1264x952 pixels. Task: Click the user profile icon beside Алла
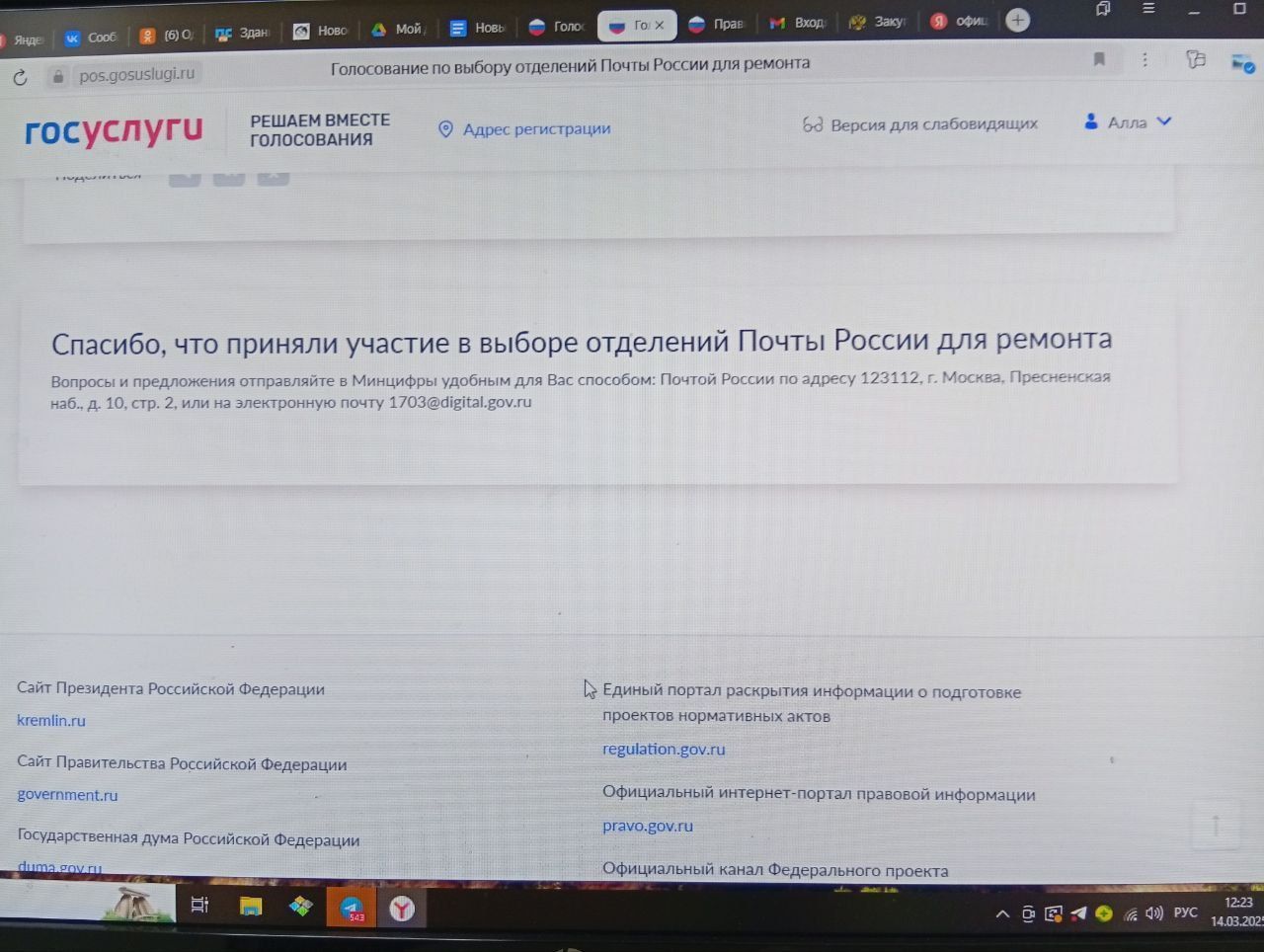point(1091,121)
